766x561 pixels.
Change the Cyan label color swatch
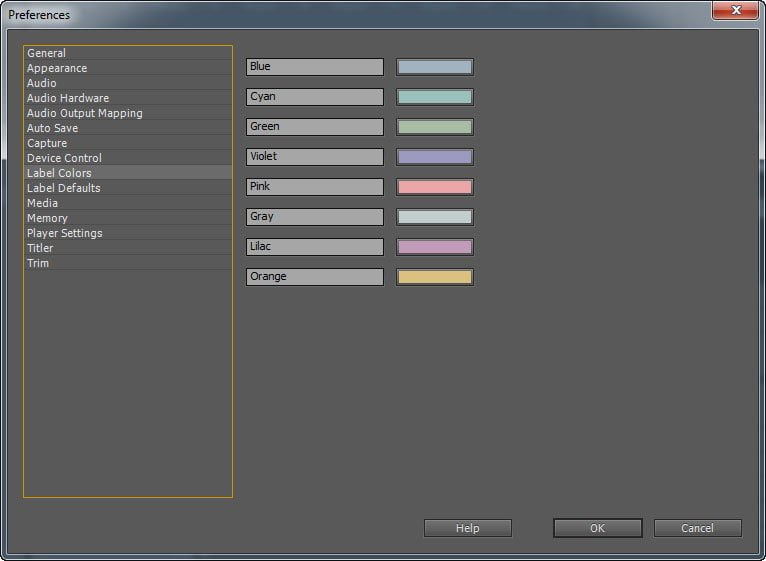[x=435, y=97]
